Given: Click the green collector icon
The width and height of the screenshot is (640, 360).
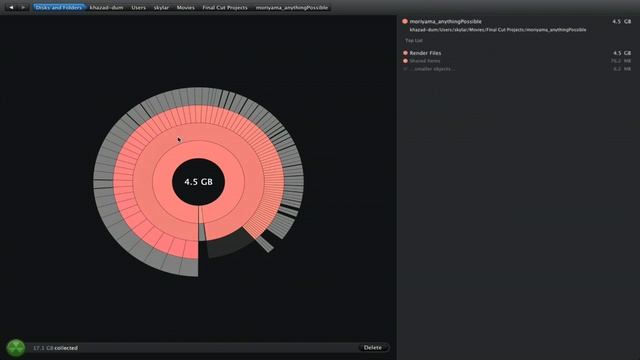Looking at the screenshot, I should [16, 348].
